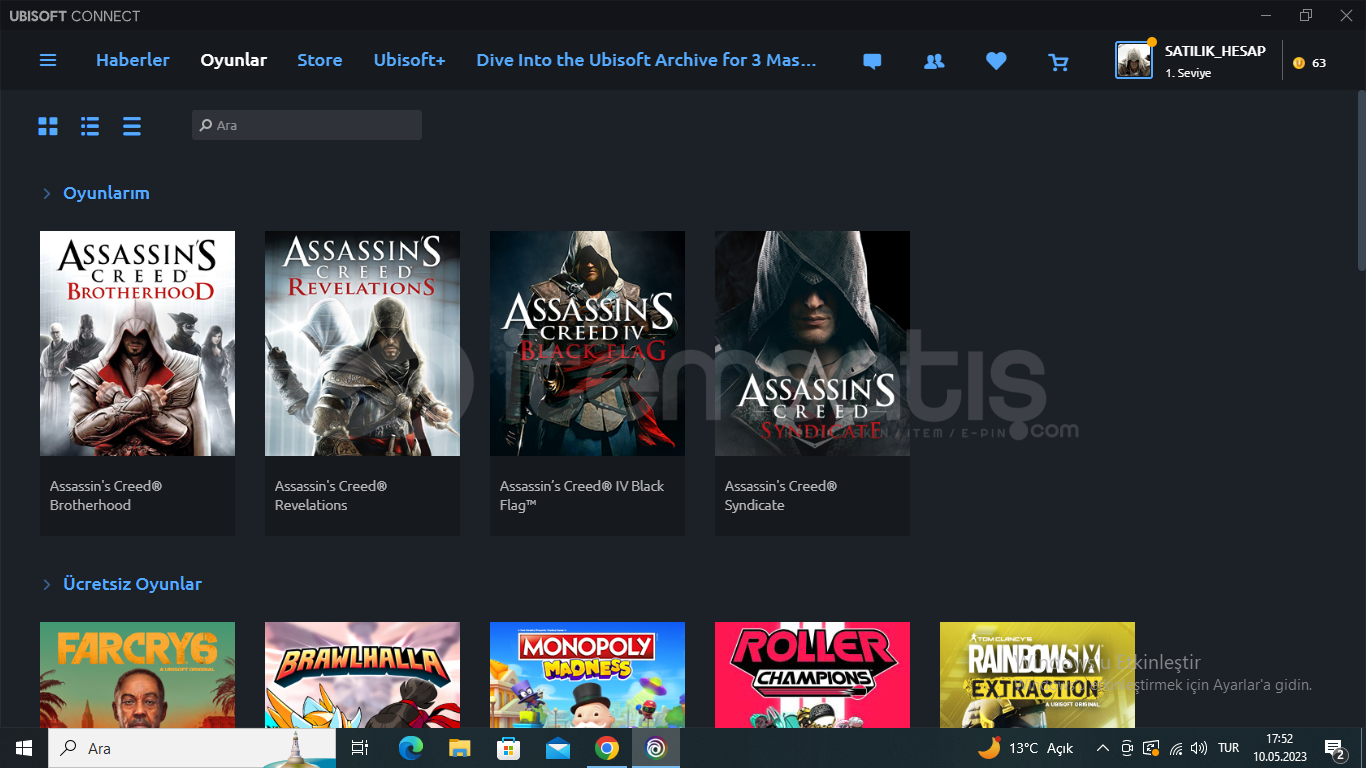Switch to compact list view
Screen dimensions: 1366x768
point(132,126)
